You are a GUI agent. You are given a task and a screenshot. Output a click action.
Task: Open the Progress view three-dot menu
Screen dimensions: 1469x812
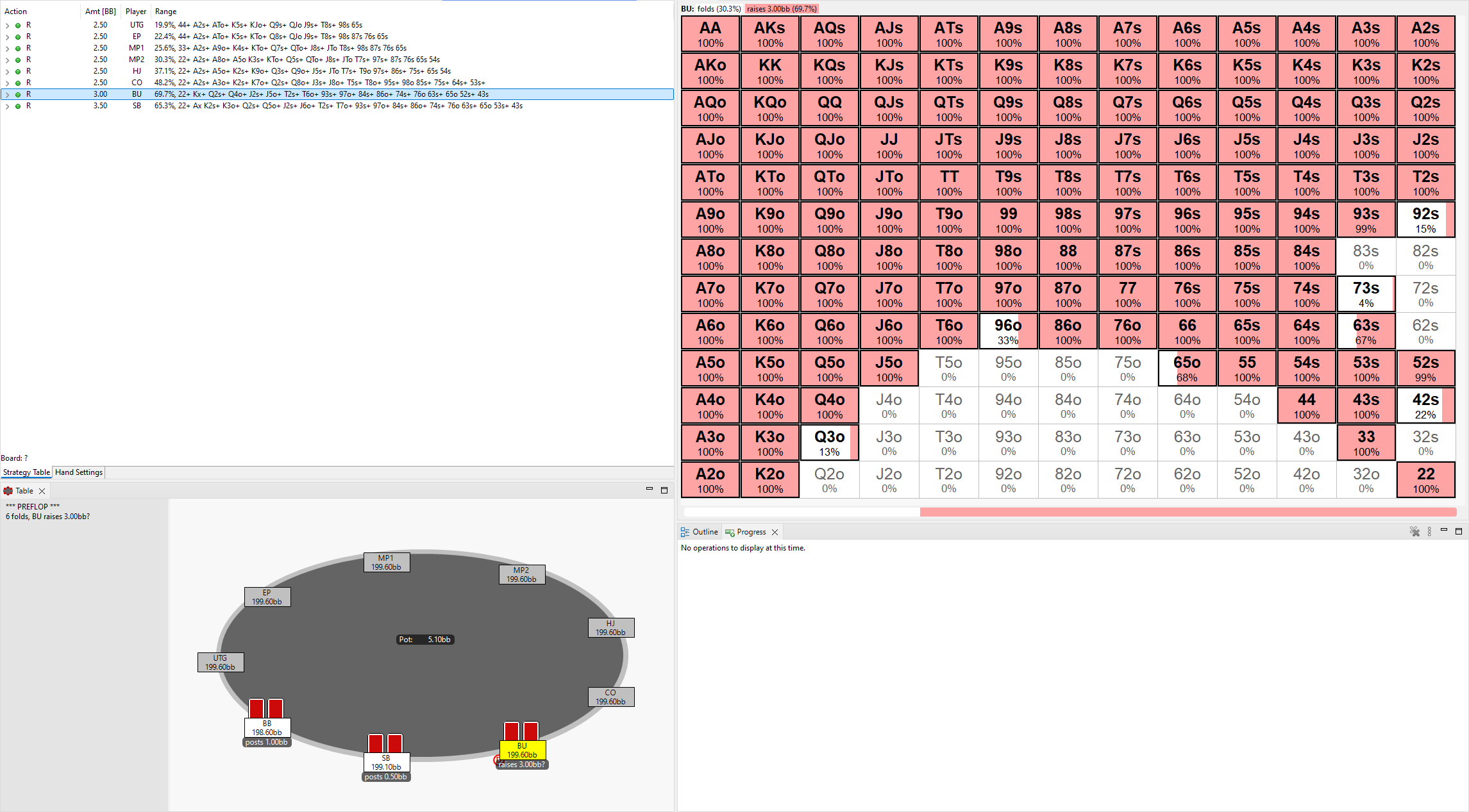click(x=1429, y=531)
